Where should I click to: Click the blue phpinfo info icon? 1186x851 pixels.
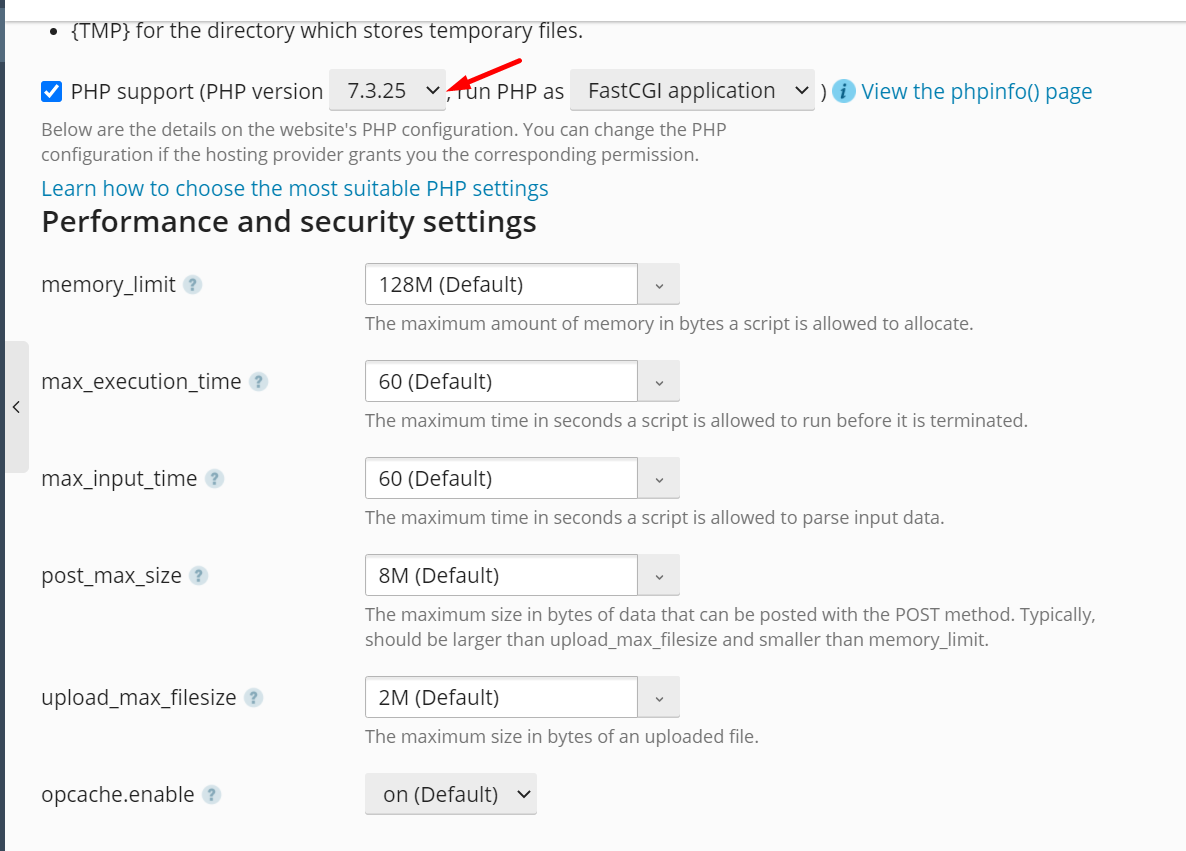[x=843, y=92]
